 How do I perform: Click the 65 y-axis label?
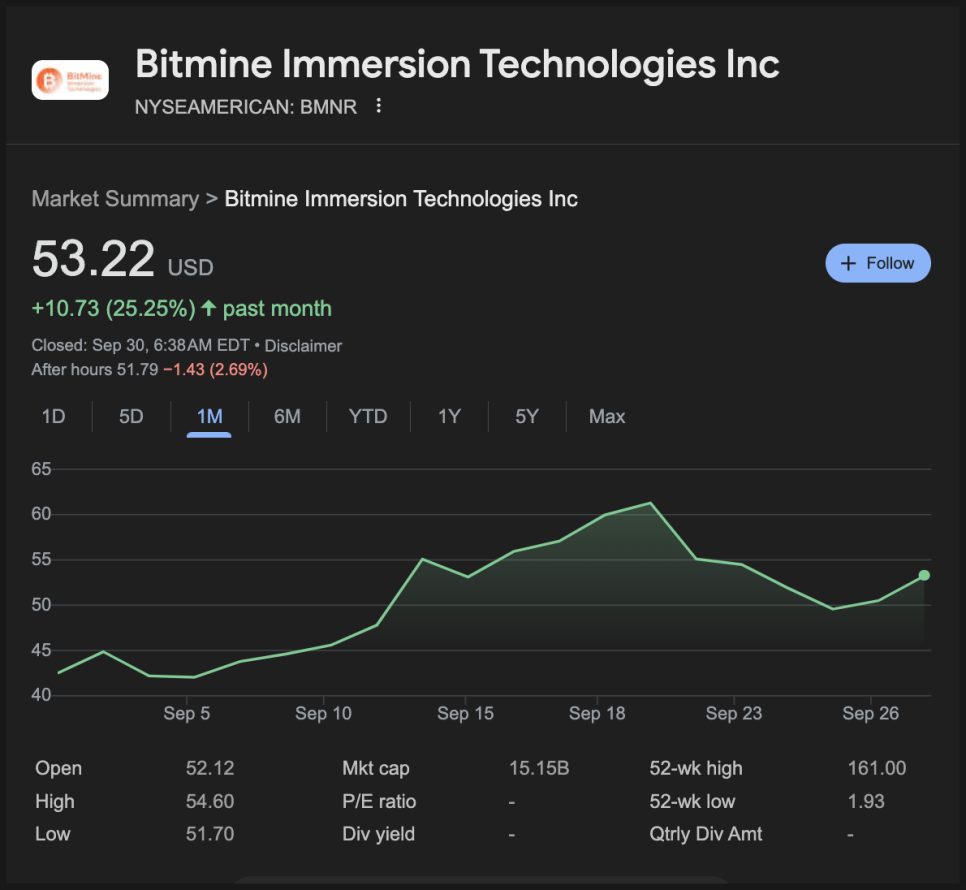click(x=41, y=469)
